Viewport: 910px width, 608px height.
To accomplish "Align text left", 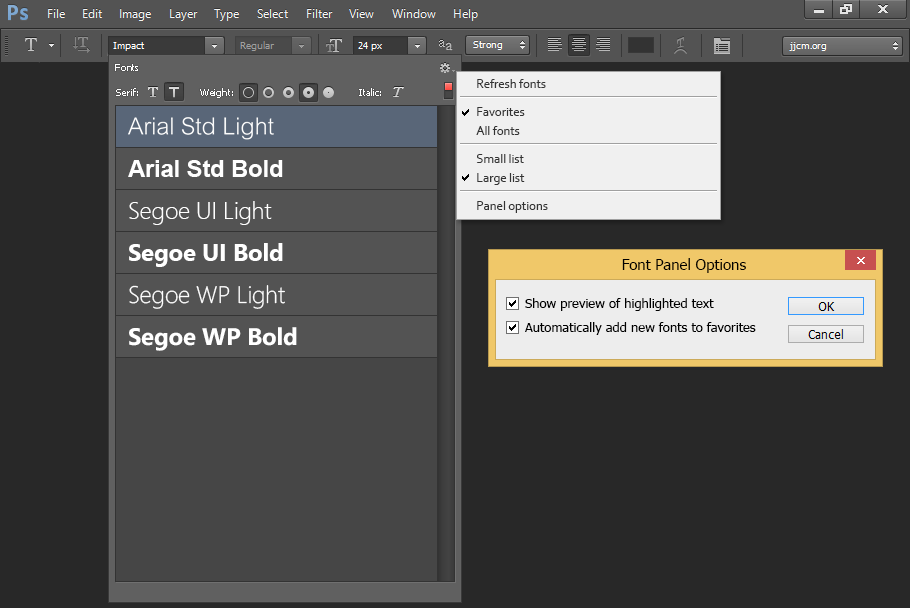I will point(554,45).
